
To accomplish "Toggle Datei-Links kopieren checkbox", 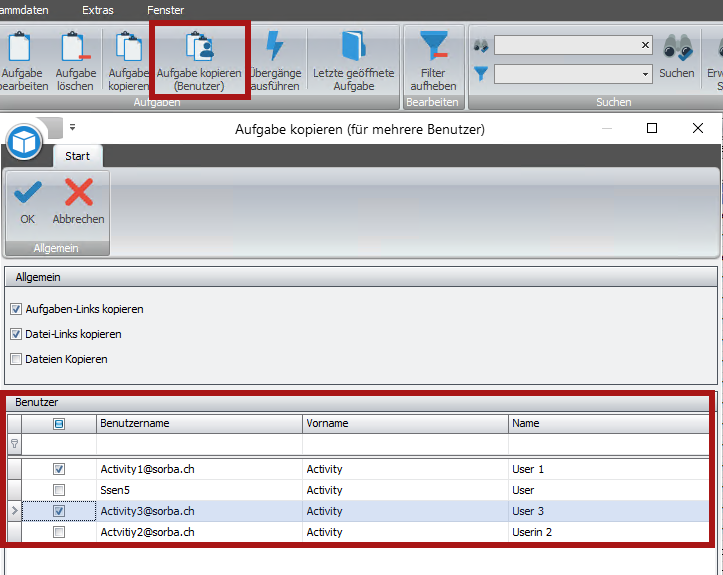I will [16, 334].
